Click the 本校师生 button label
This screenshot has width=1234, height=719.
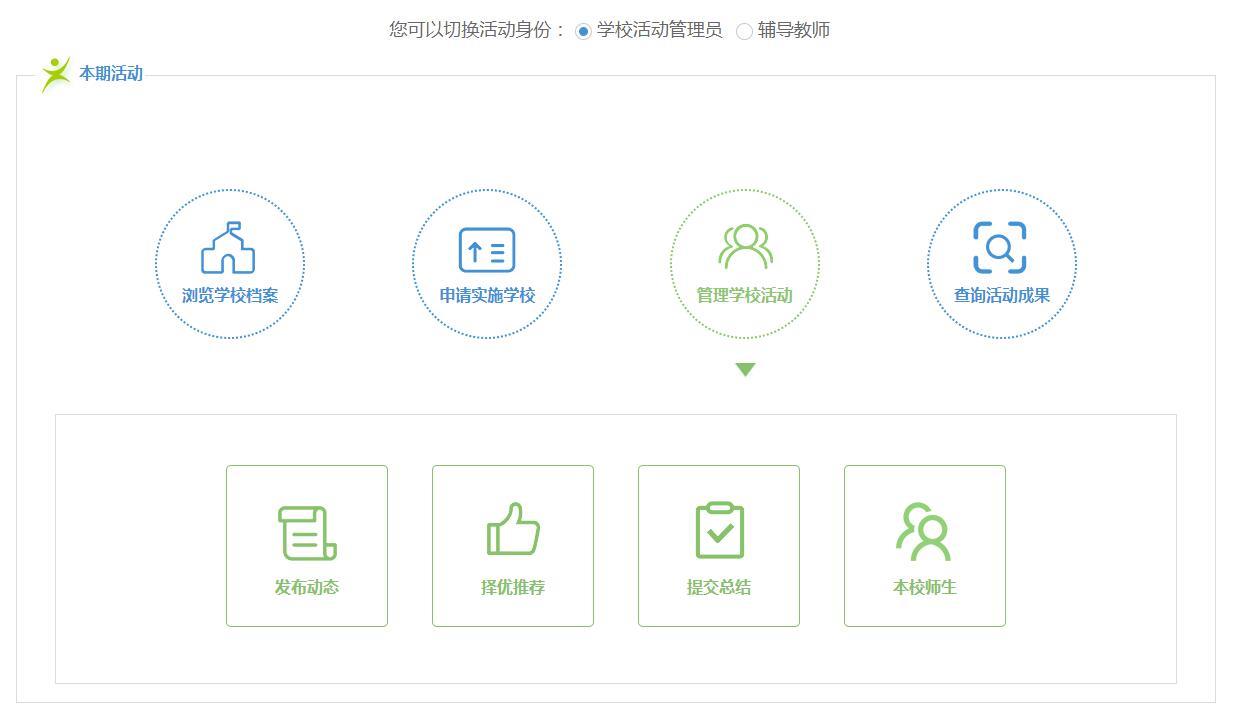[x=925, y=588]
